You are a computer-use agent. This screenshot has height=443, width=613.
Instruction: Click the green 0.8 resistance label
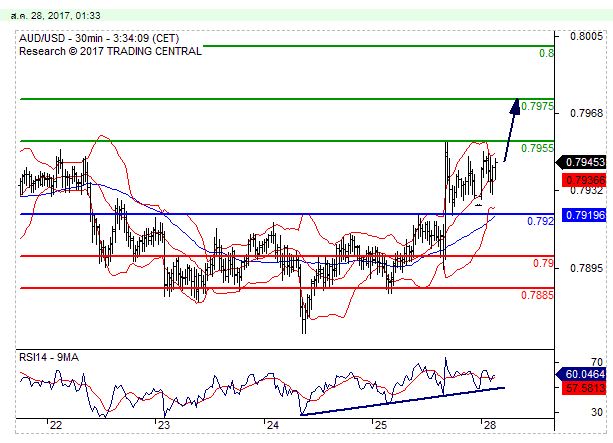point(546,53)
